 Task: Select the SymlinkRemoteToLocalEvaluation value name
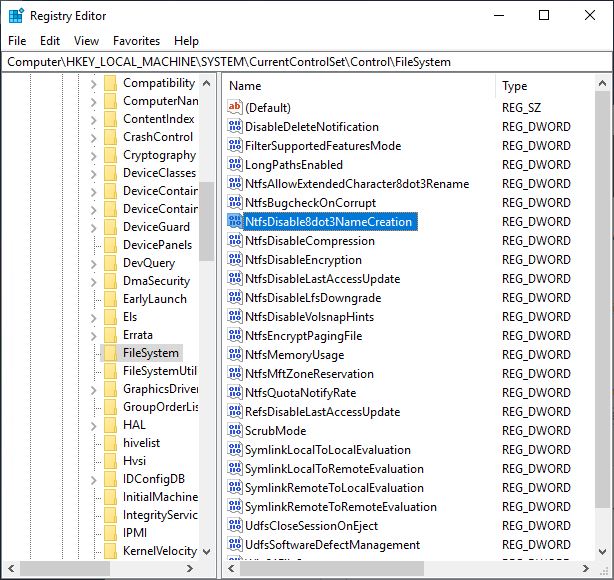coord(334,488)
